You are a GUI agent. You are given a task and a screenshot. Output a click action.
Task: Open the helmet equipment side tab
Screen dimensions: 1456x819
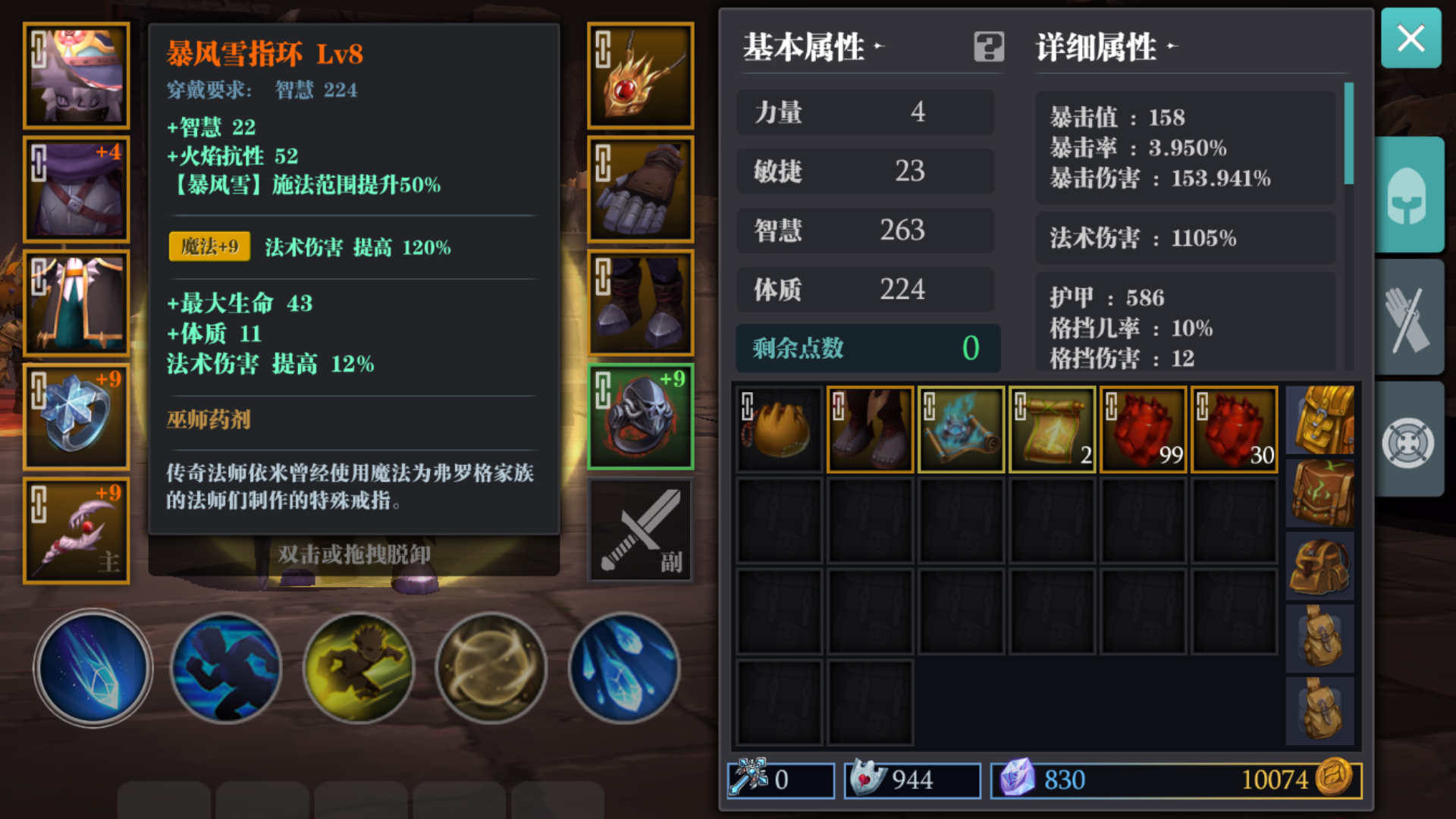tap(1410, 195)
